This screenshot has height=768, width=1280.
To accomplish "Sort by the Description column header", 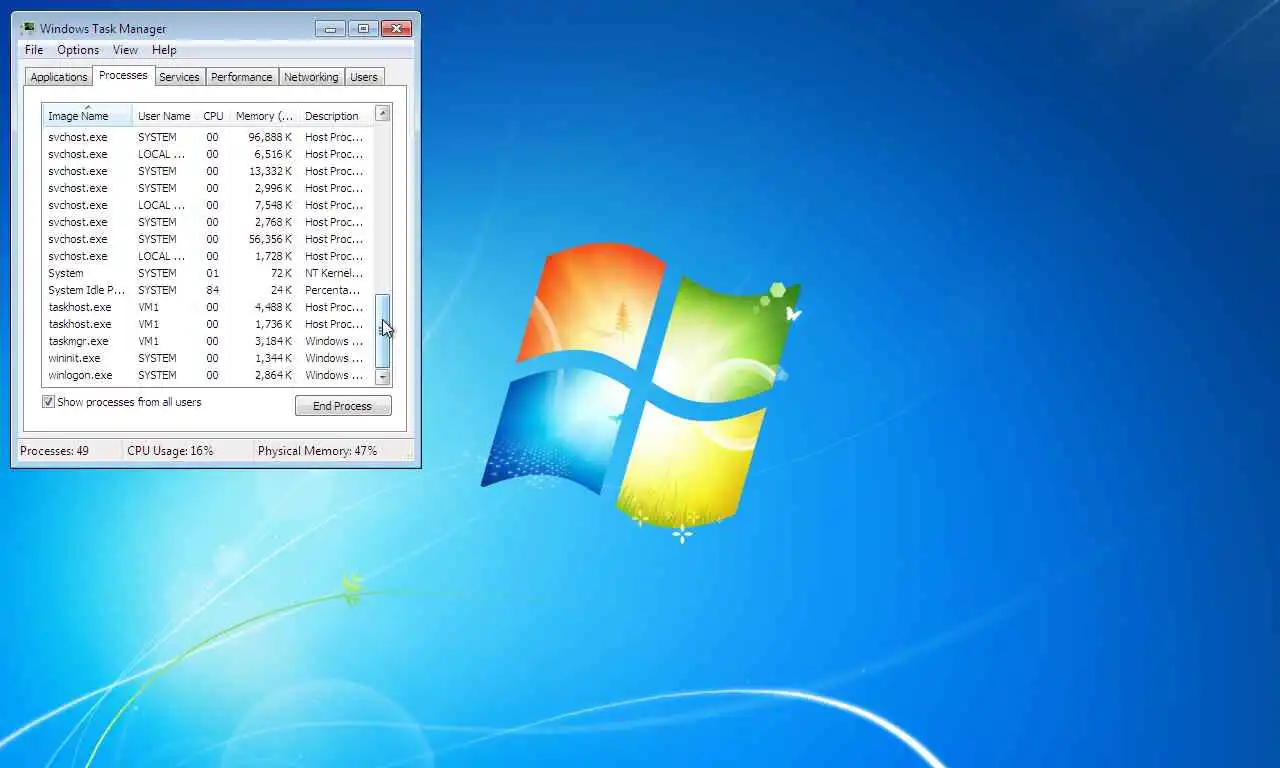I will click(x=336, y=116).
